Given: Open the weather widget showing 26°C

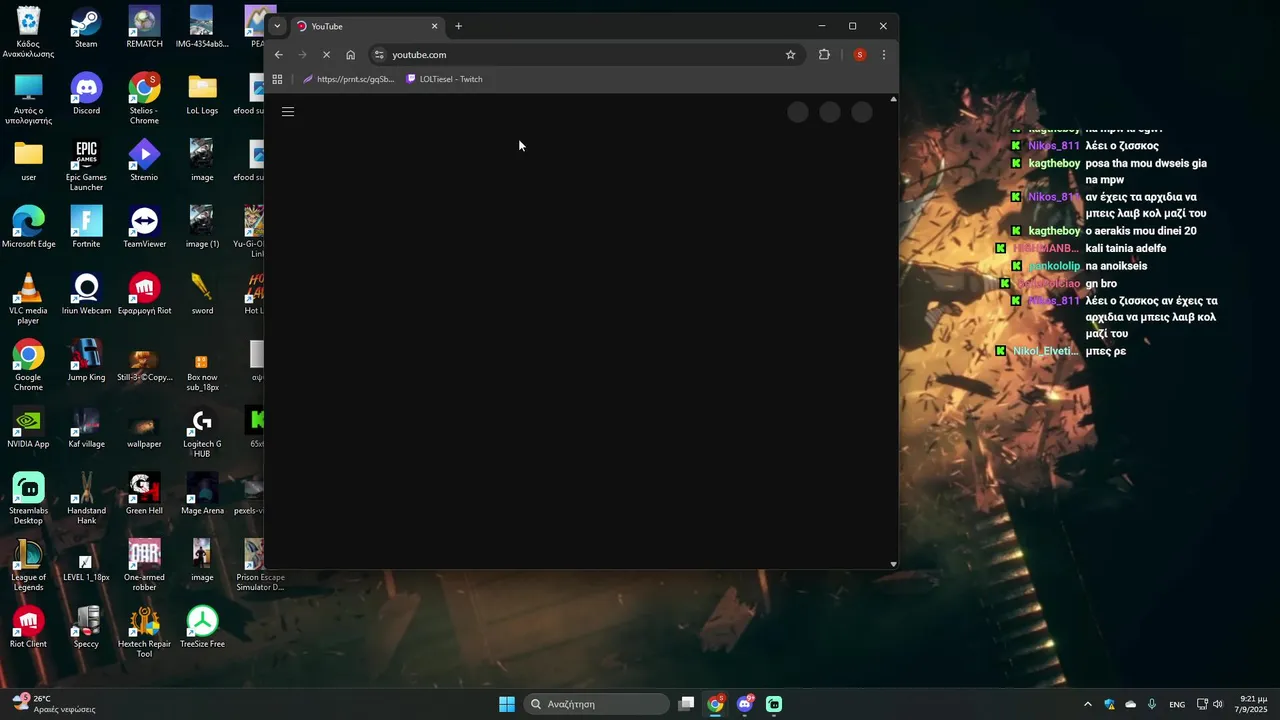Looking at the screenshot, I should (54, 704).
